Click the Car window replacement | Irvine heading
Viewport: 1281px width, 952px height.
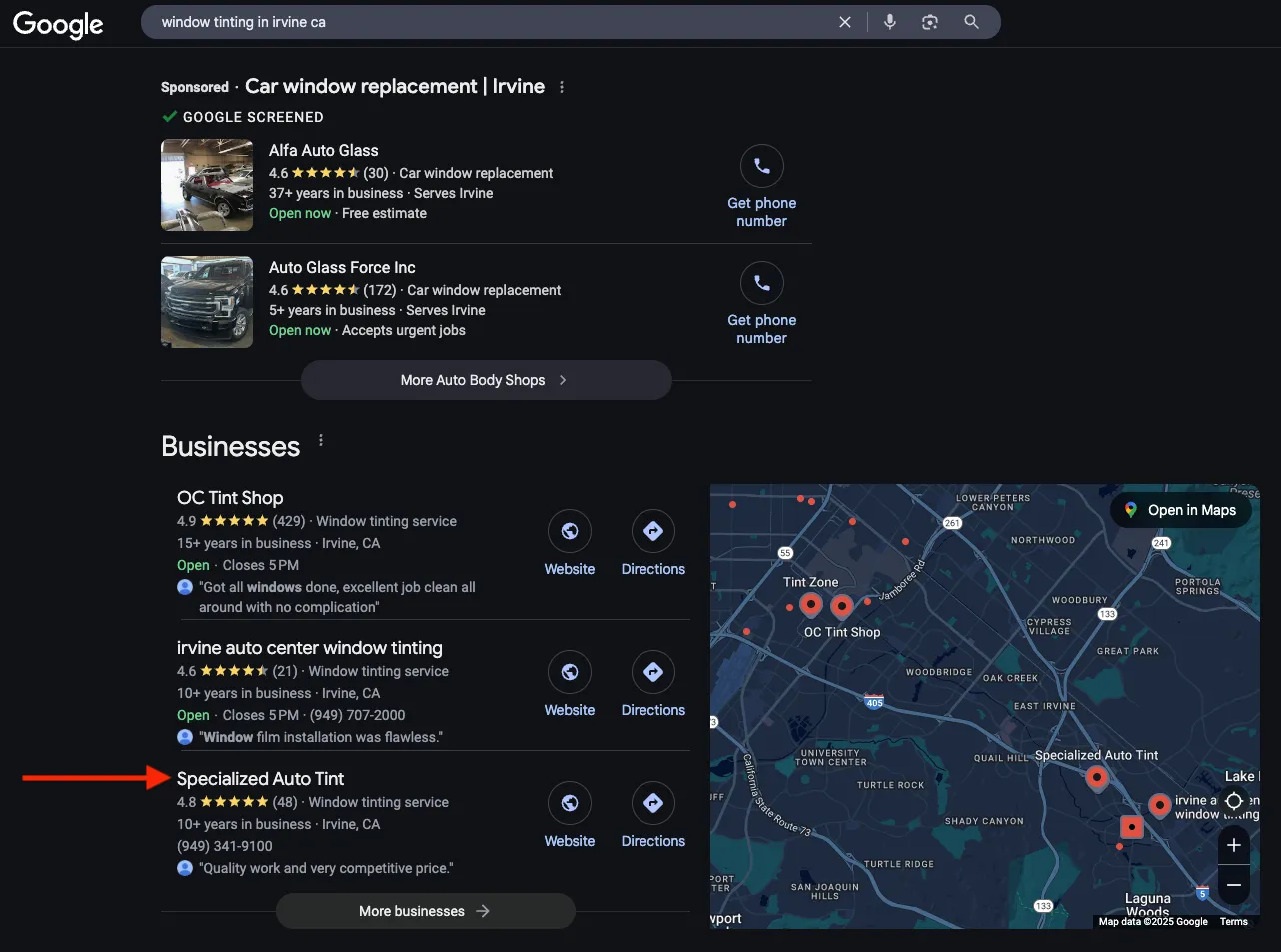pos(395,86)
